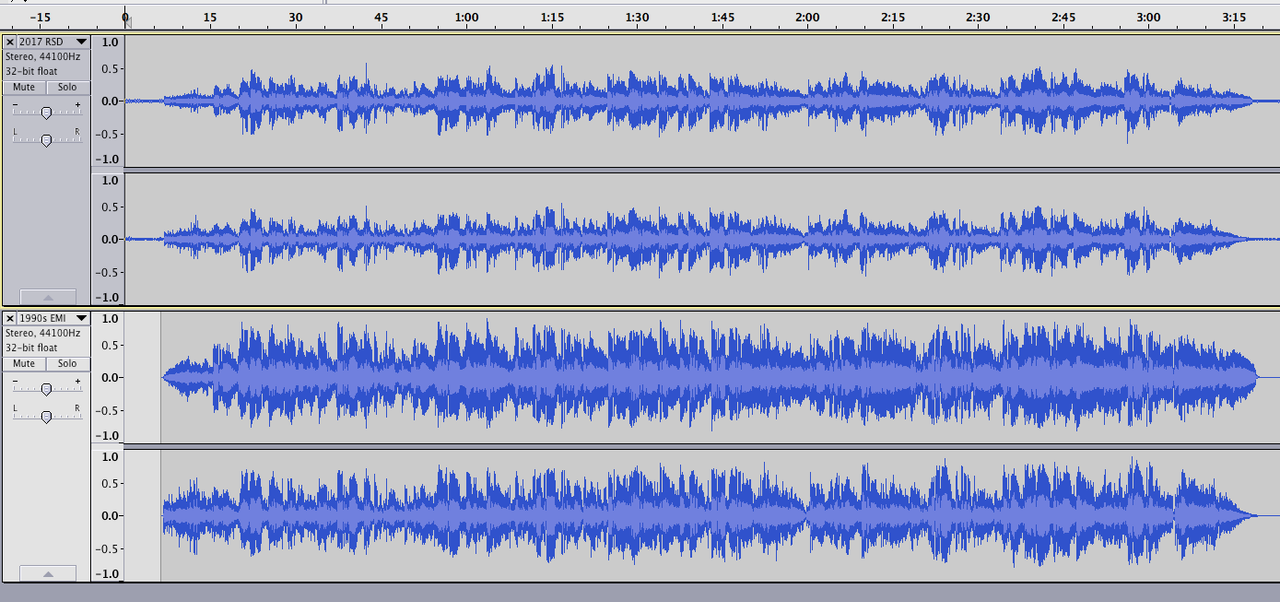Click the 2017 RSD pan slider
This screenshot has width=1280, height=602.
click(x=46, y=139)
